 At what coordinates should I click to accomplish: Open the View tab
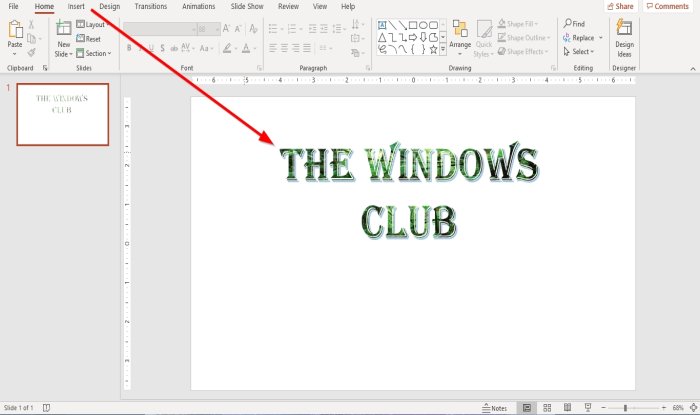click(x=320, y=6)
